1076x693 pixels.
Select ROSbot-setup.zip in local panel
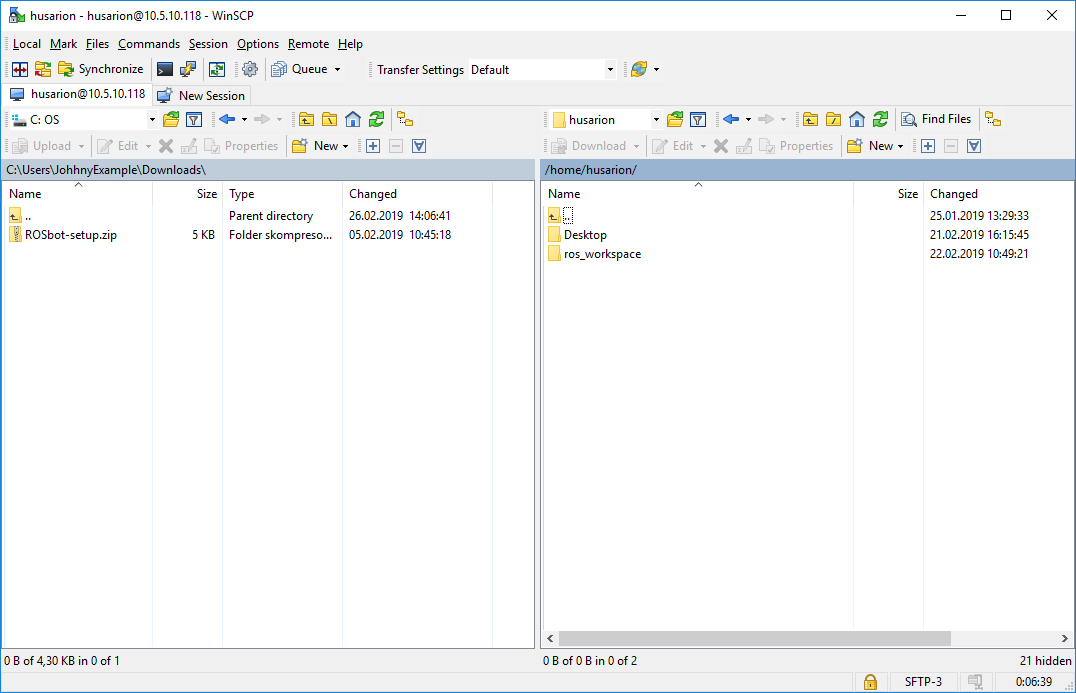[63, 235]
